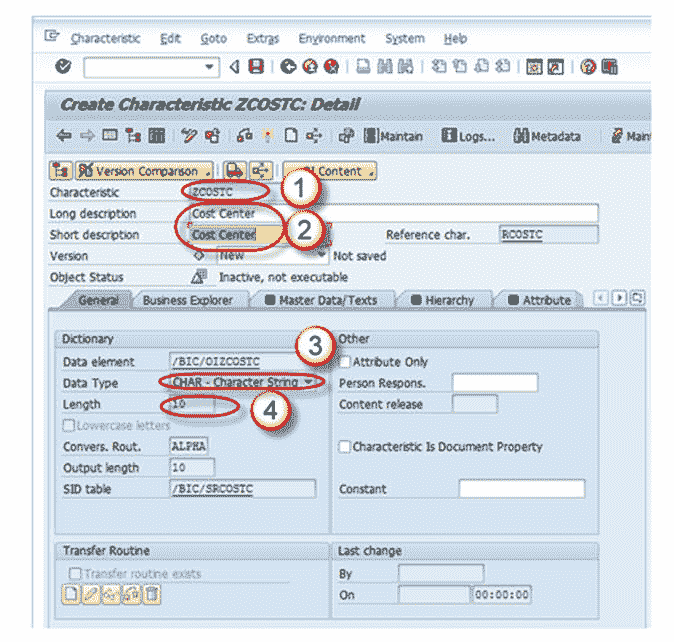Click the Logs... button
Viewport: 674px width, 642px height.
(x=469, y=136)
